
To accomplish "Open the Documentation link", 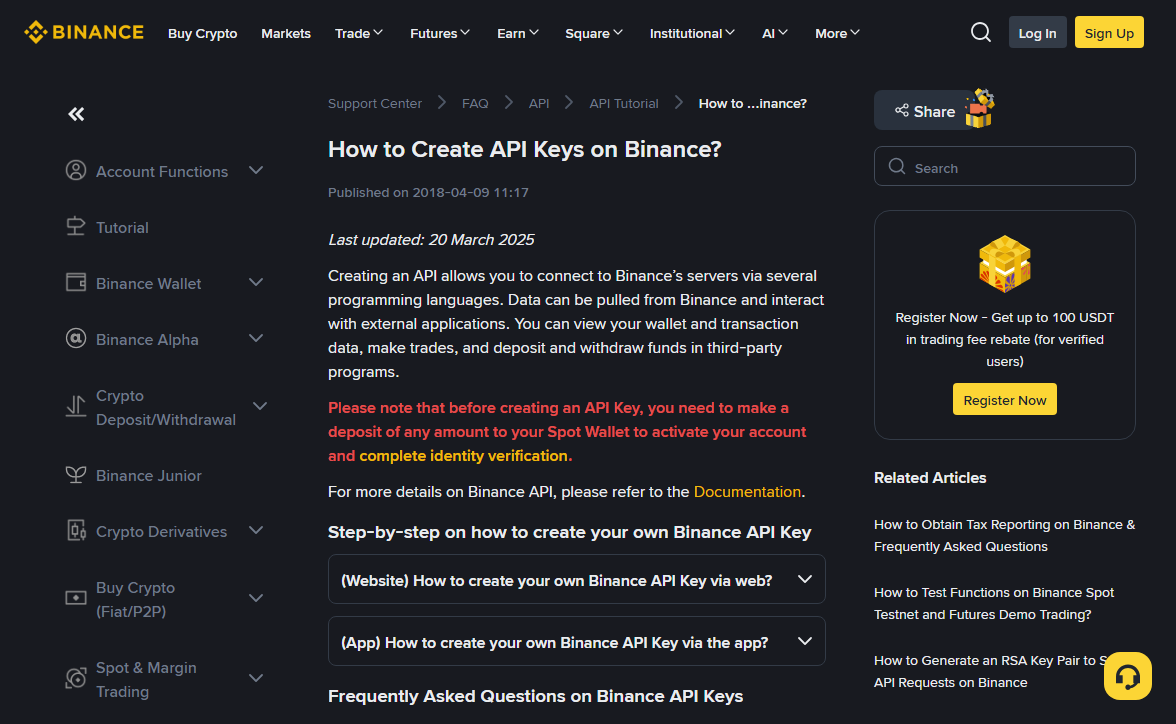I will coord(747,491).
